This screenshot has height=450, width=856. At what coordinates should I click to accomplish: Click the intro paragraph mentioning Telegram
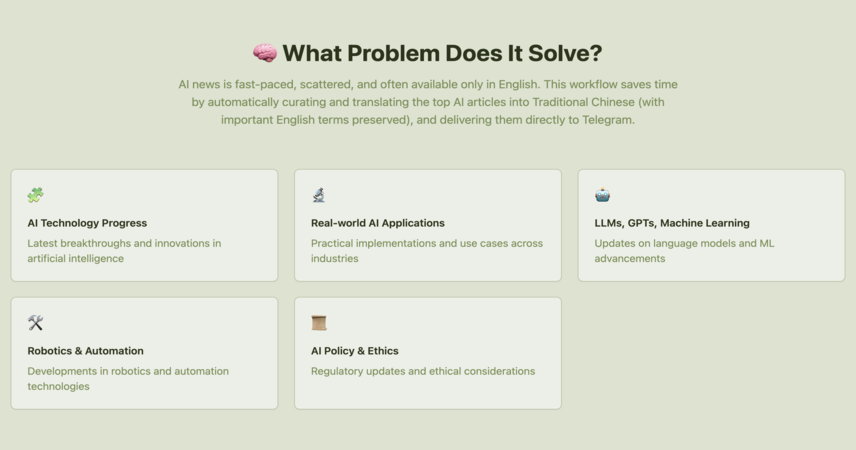[x=428, y=102]
